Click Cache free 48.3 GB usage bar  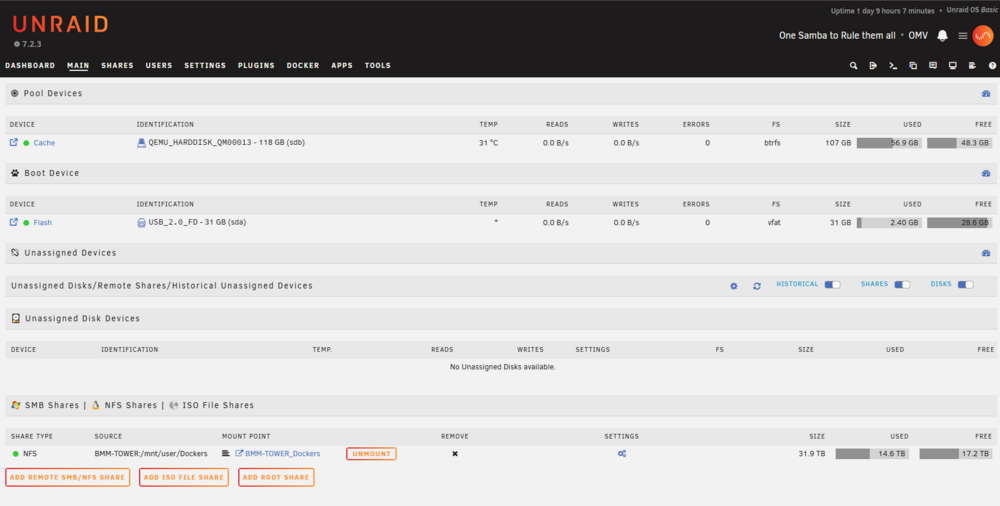pos(959,143)
